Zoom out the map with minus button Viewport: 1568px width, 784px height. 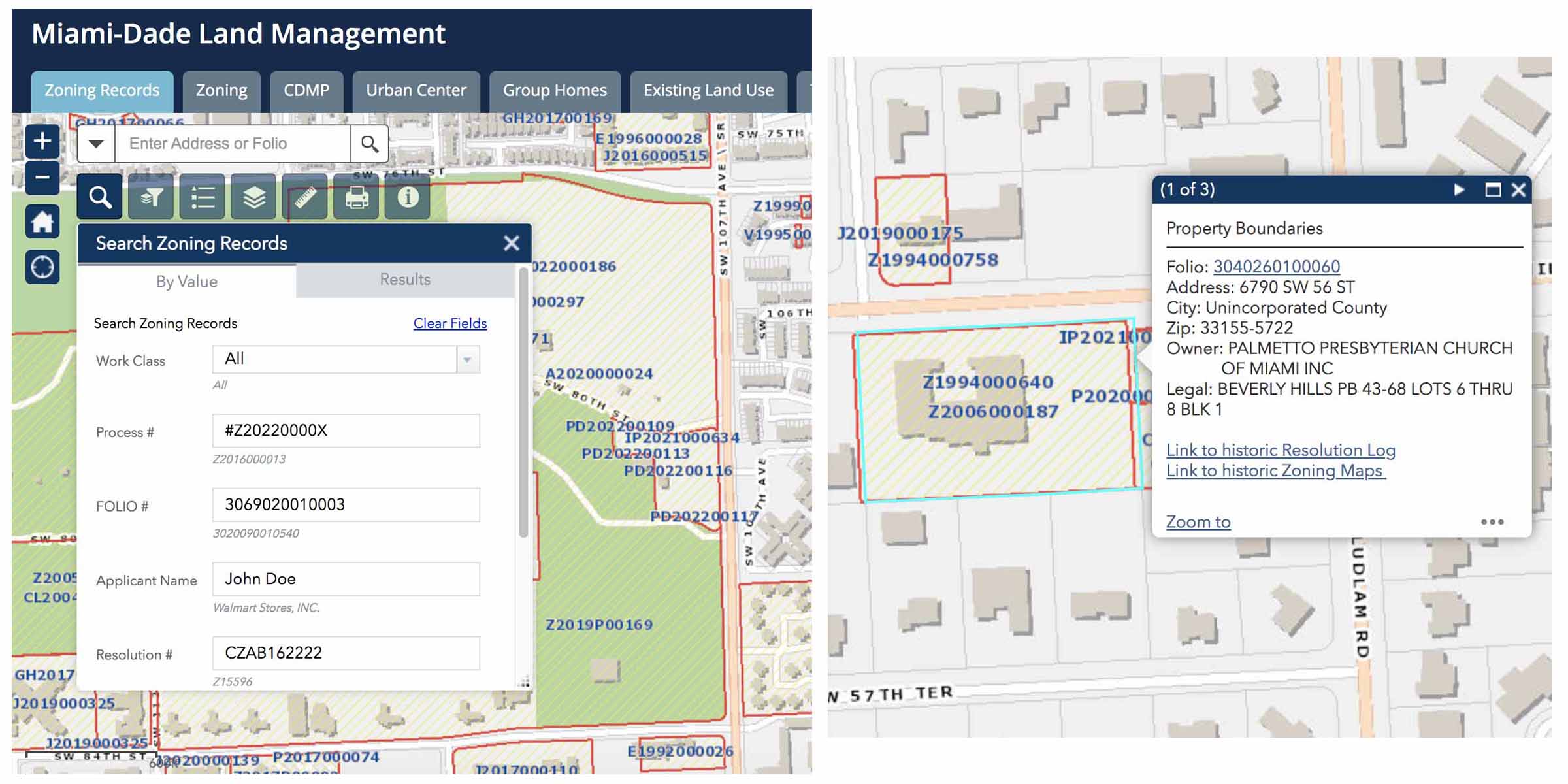(x=42, y=178)
